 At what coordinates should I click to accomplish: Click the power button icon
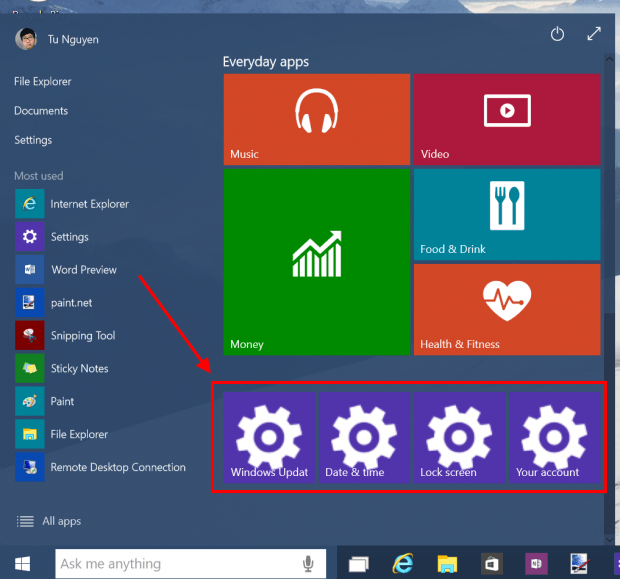point(557,34)
